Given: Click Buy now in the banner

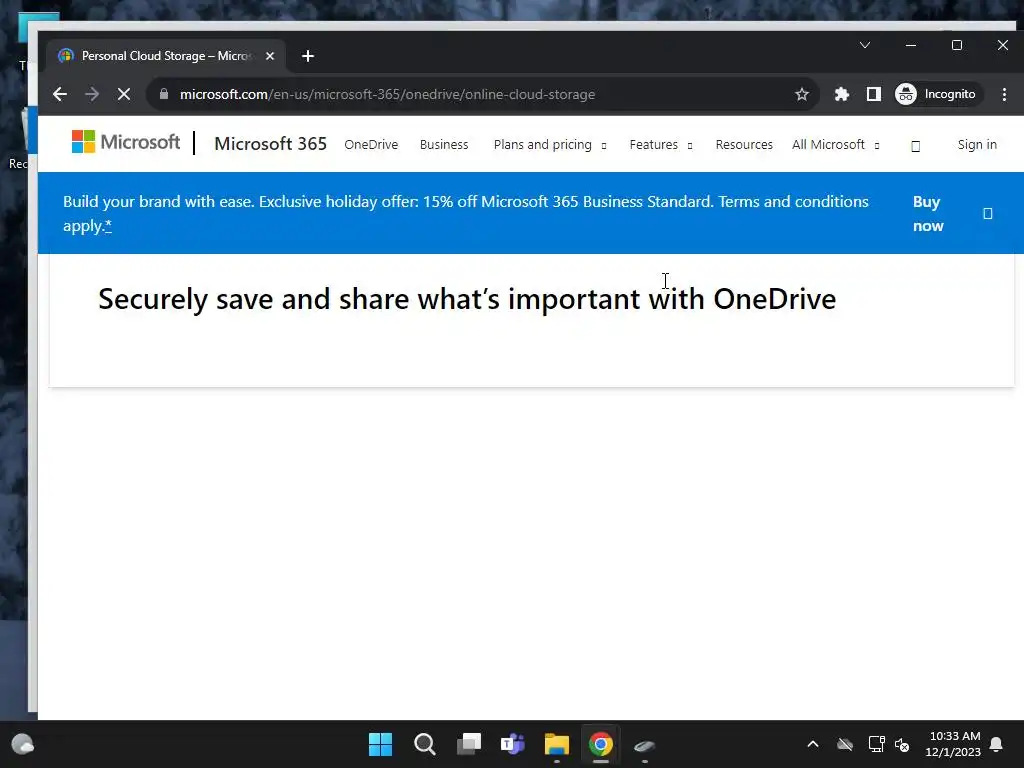Looking at the screenshot, I should [928, 214].
